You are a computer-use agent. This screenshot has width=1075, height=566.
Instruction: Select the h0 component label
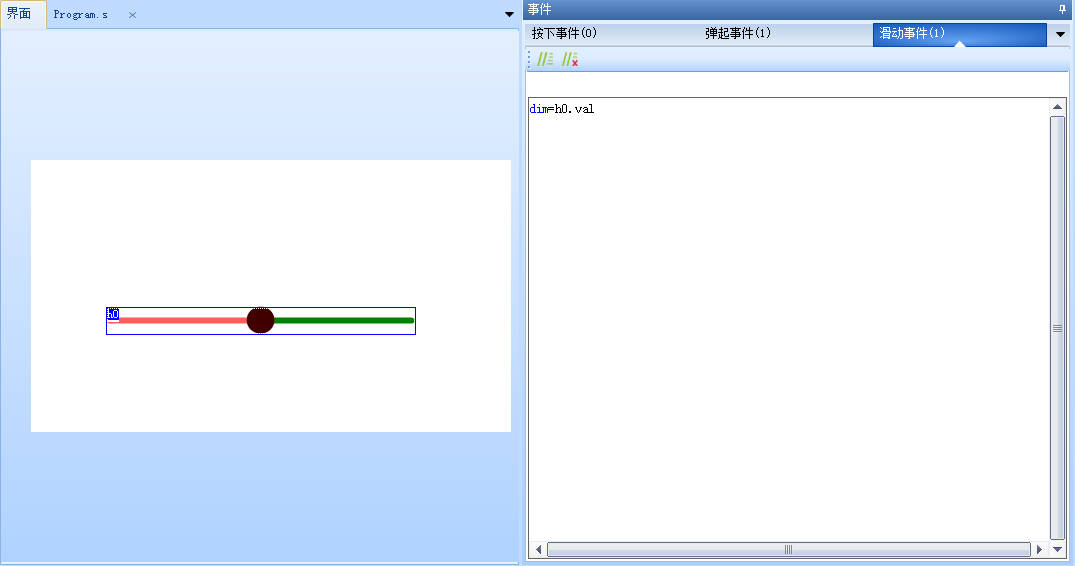(x=113, y=314)
